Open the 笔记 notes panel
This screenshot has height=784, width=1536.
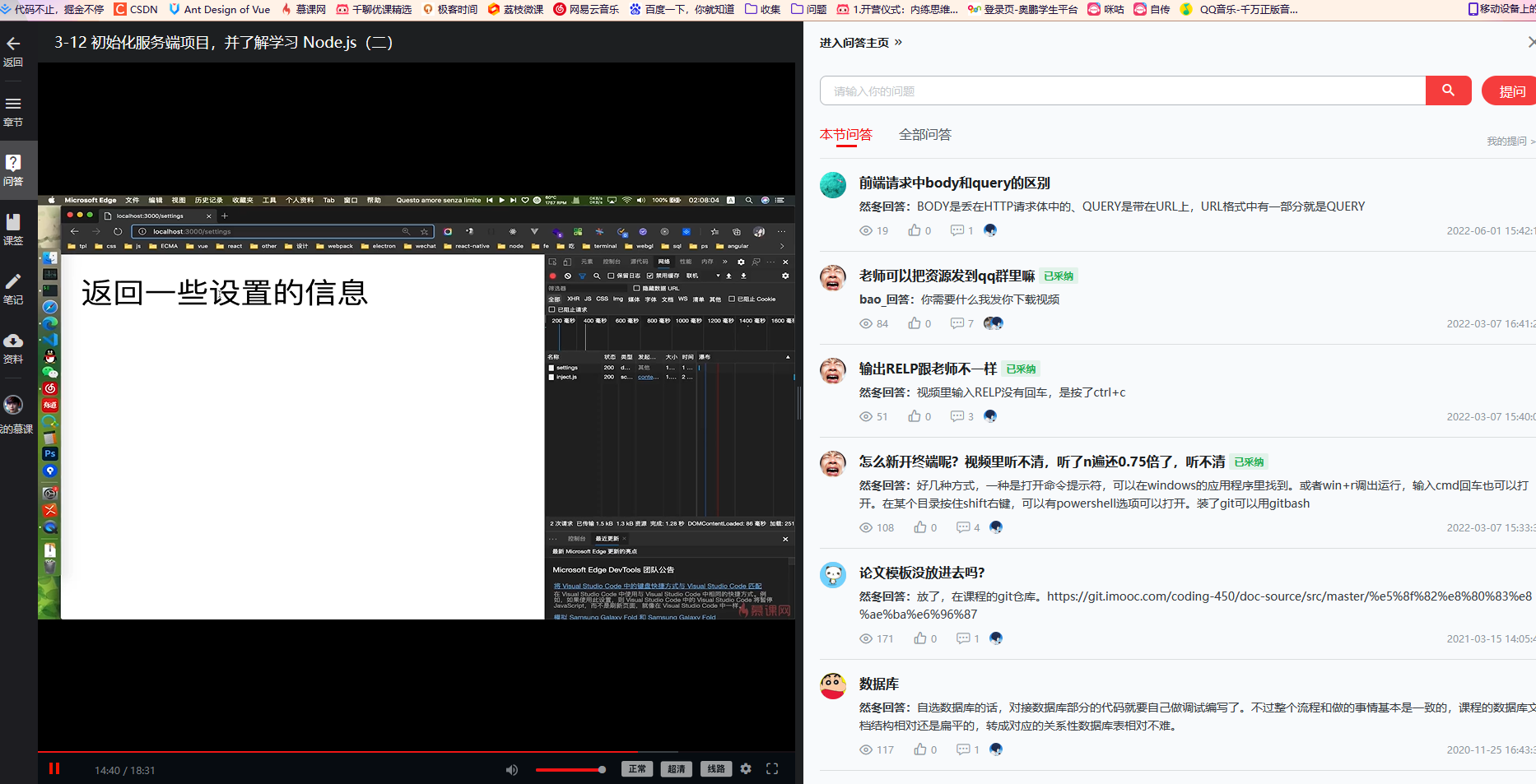point(13,289)
